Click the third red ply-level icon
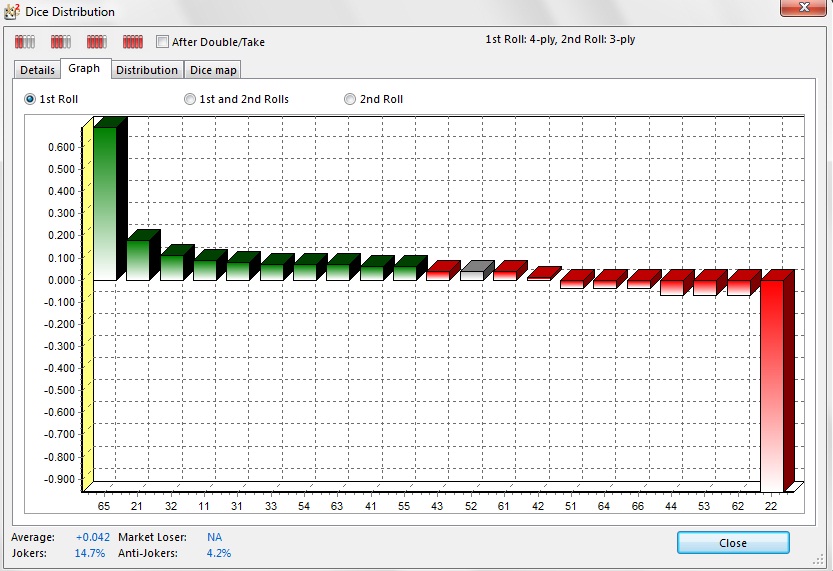 click(x=97, y=42)
